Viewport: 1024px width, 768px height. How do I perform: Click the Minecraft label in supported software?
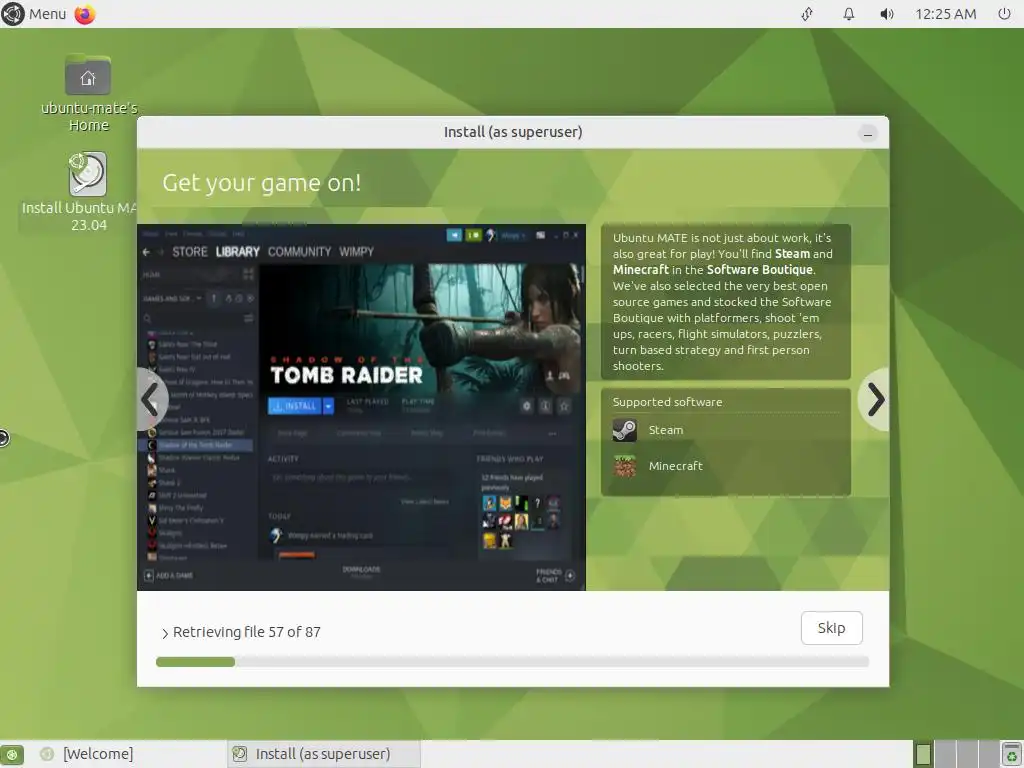click(675, 466)
